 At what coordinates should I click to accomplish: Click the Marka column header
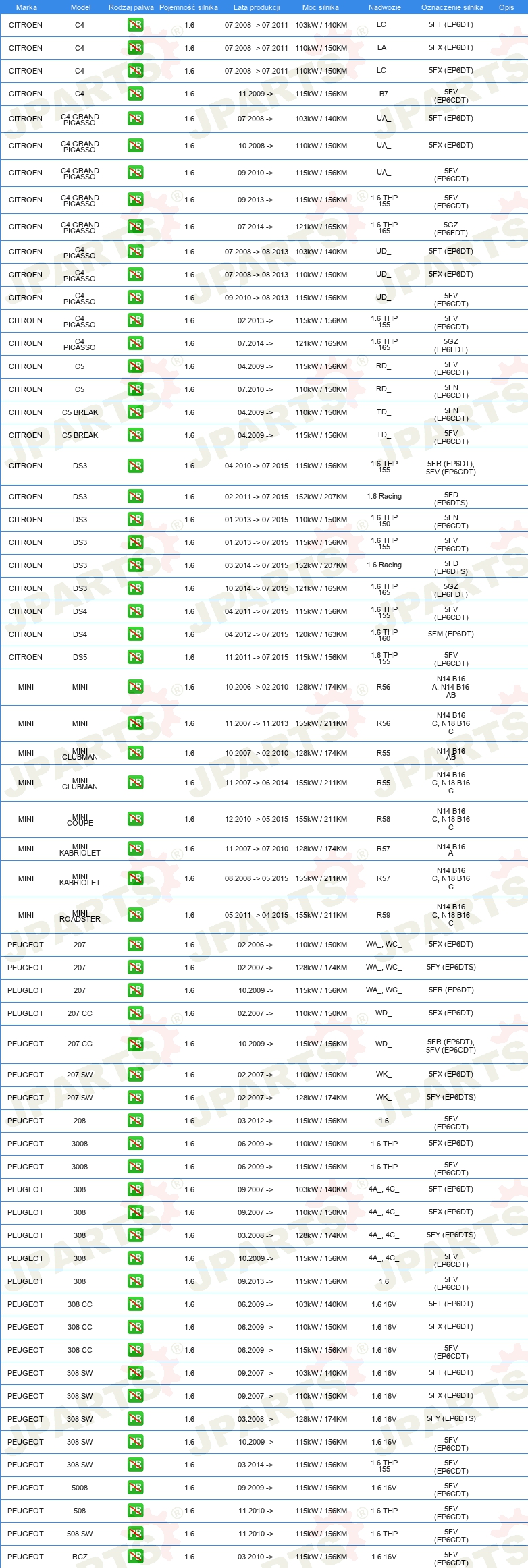coord(26,7)
